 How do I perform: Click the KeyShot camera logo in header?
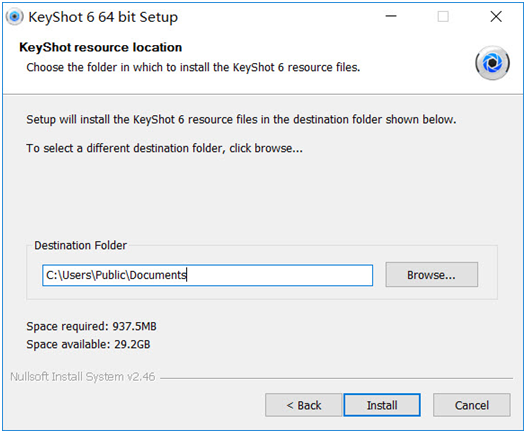coord(492,63)
